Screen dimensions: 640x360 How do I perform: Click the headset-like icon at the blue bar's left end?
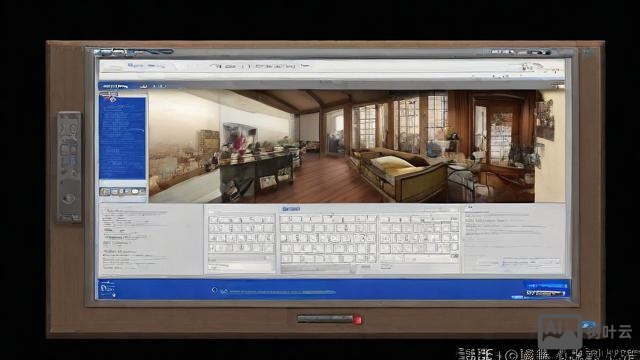[x=104, y=289]
